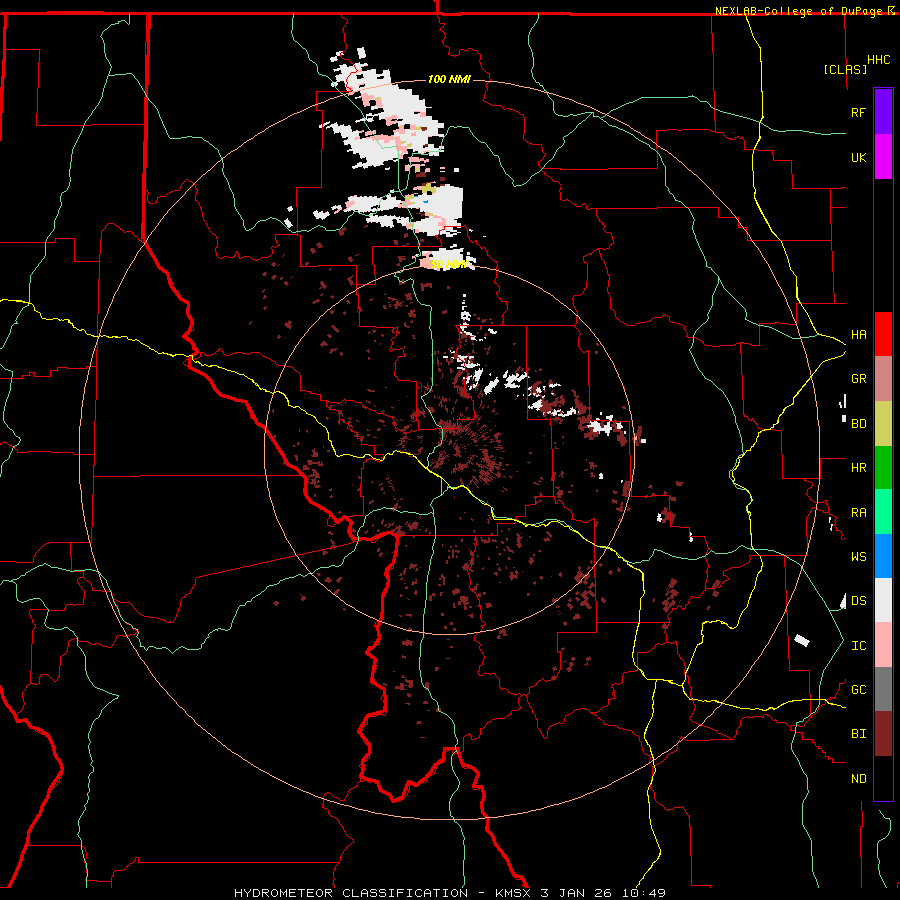This screenshot has height=900, width=900.
Task: Click the magenta UK legend swatch
Action: pyautogui.click(x=883, y=157)
